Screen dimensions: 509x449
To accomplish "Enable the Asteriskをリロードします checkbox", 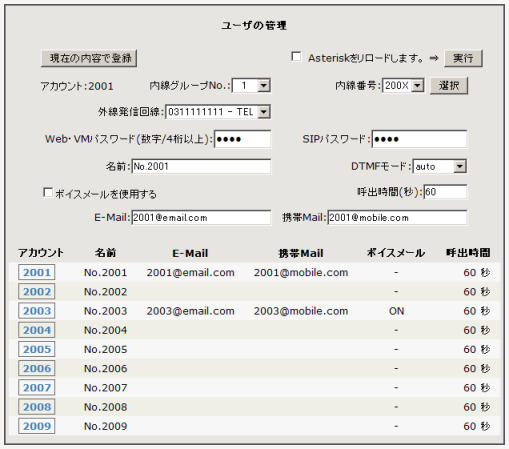I will [x=296, y=56].
